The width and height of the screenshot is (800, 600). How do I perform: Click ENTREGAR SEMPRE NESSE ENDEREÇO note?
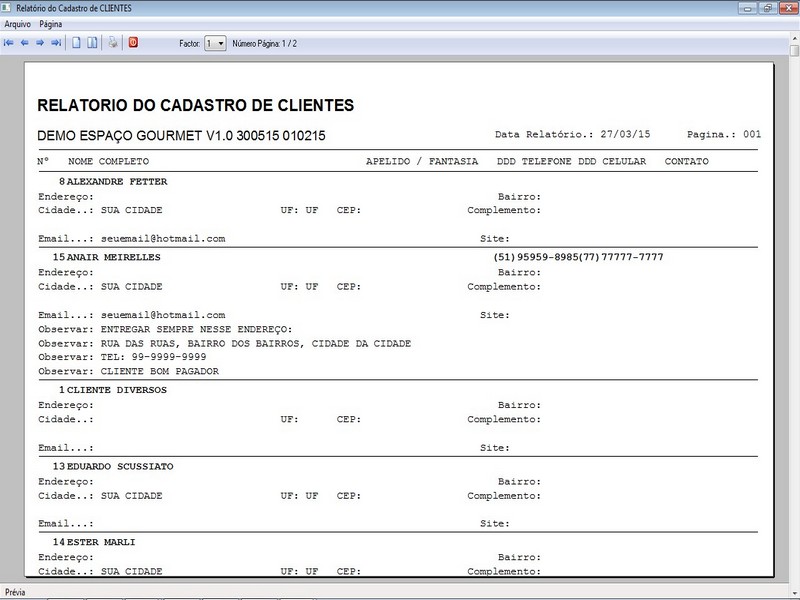tap(196, 329)
